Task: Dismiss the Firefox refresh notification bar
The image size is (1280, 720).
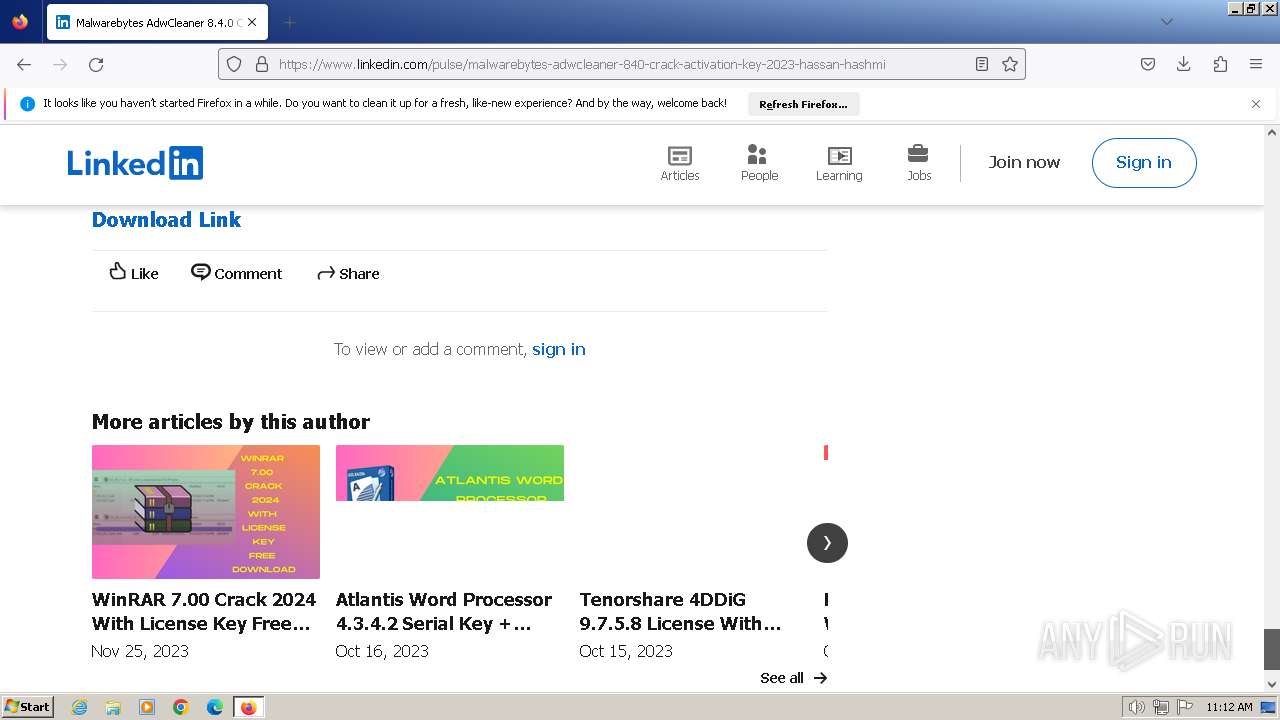Action: click(1256, 104)
